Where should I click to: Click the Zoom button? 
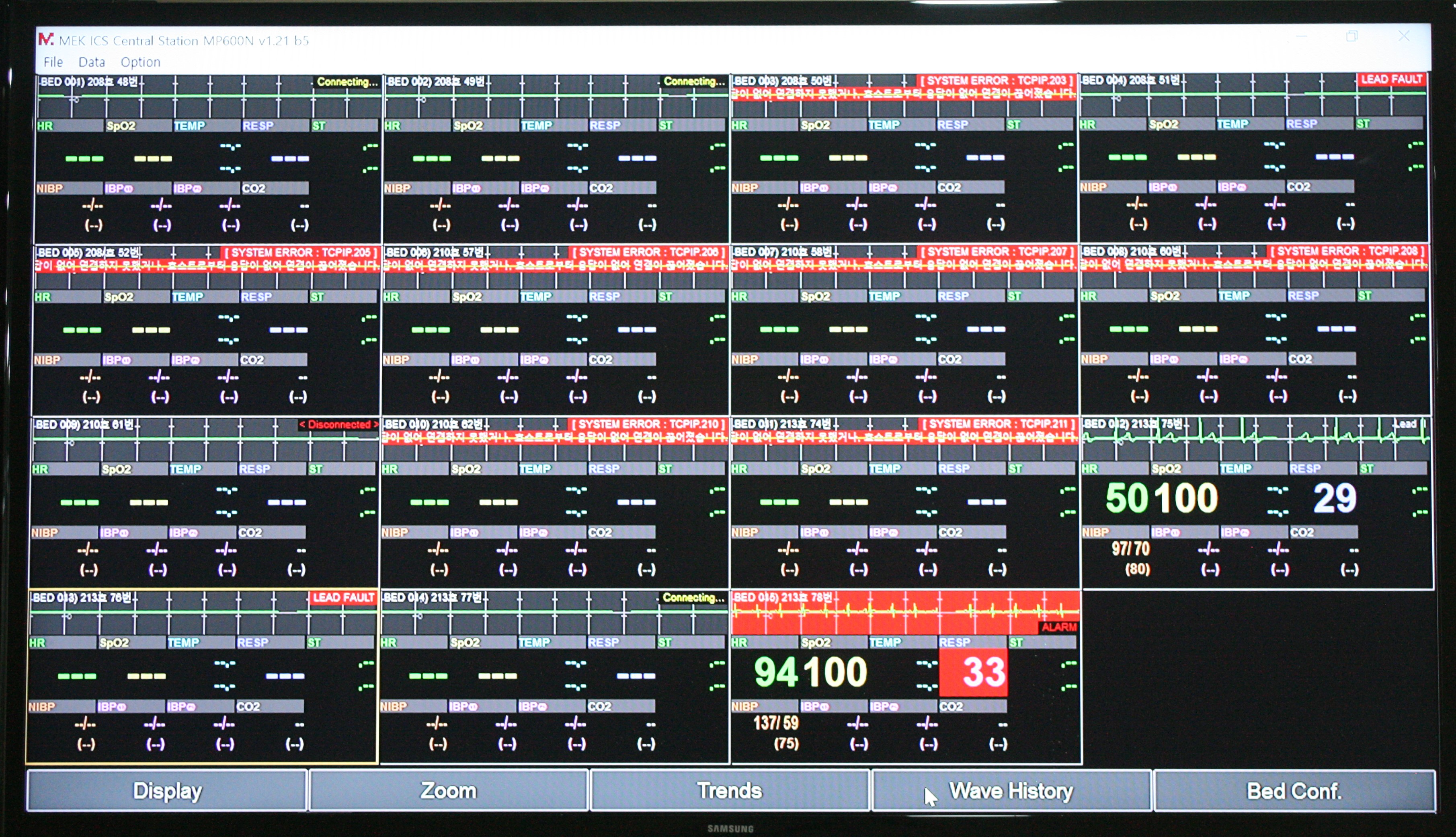pos(449,791)
